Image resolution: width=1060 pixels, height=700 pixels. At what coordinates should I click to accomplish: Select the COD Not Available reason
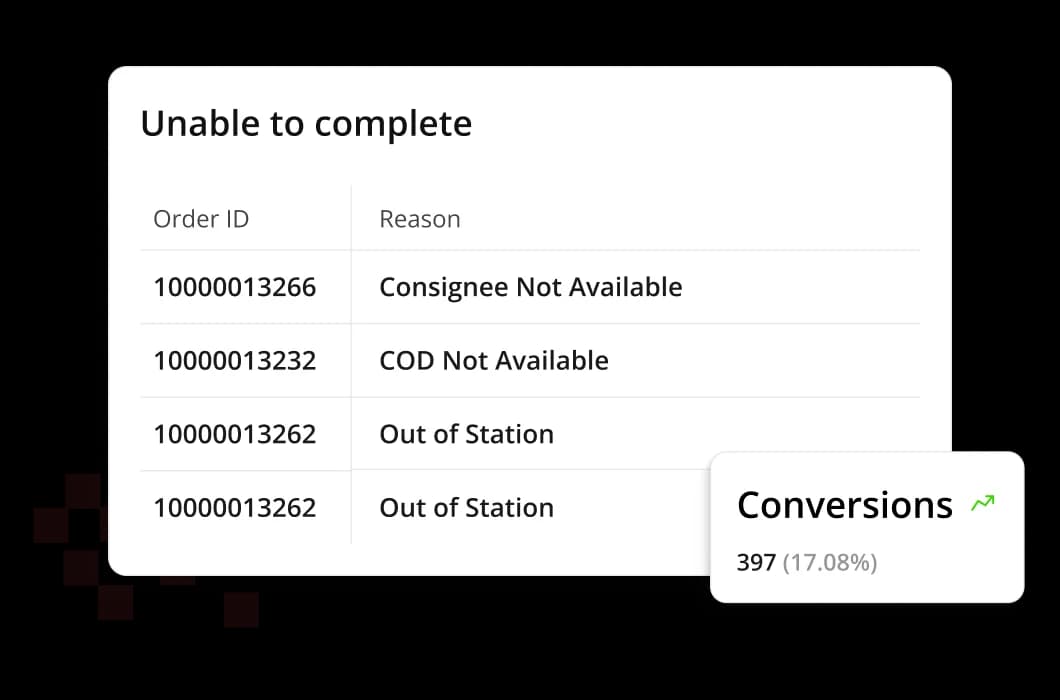click(x=493, y=360)
